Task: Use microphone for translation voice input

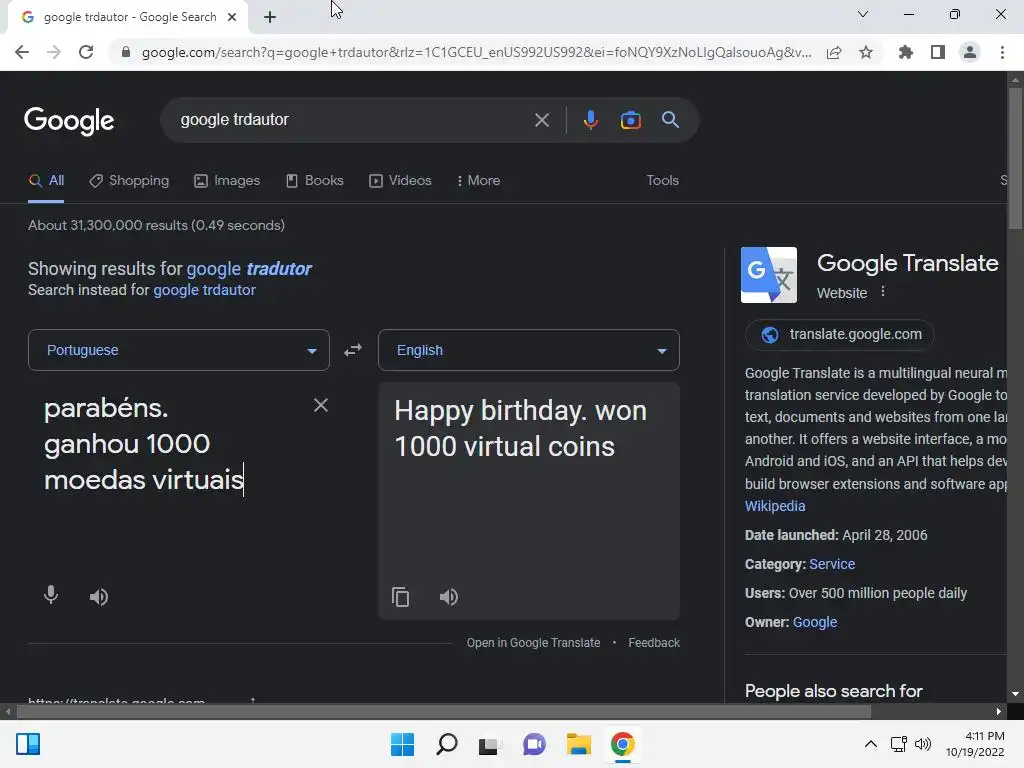Action: (51, 596)
